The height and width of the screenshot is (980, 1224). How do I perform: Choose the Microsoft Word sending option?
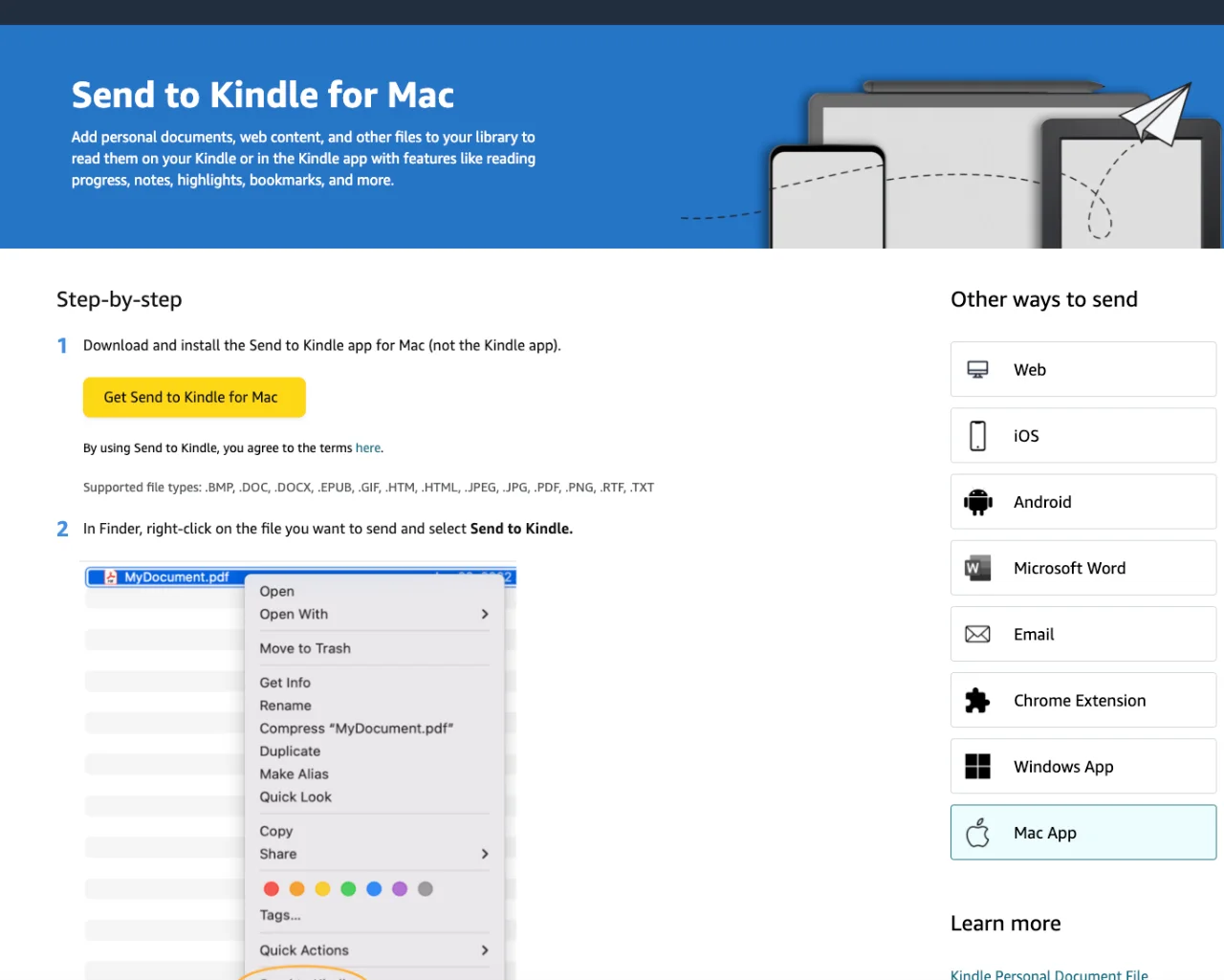coord(1083,568)
